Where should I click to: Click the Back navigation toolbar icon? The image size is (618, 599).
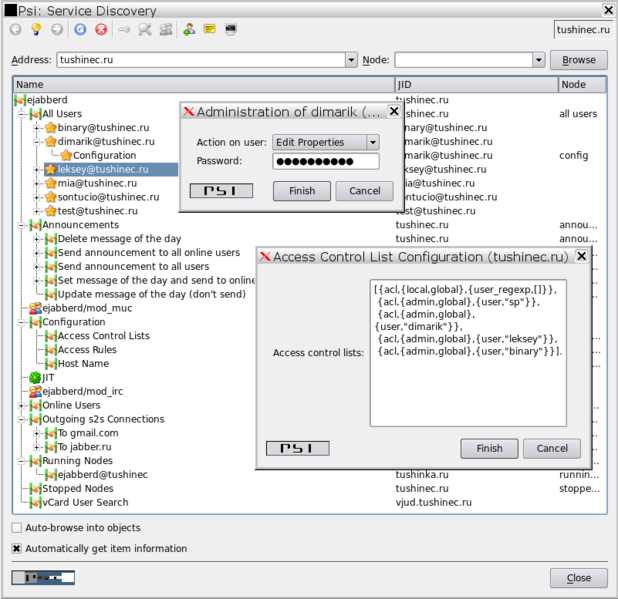point(15,30)
